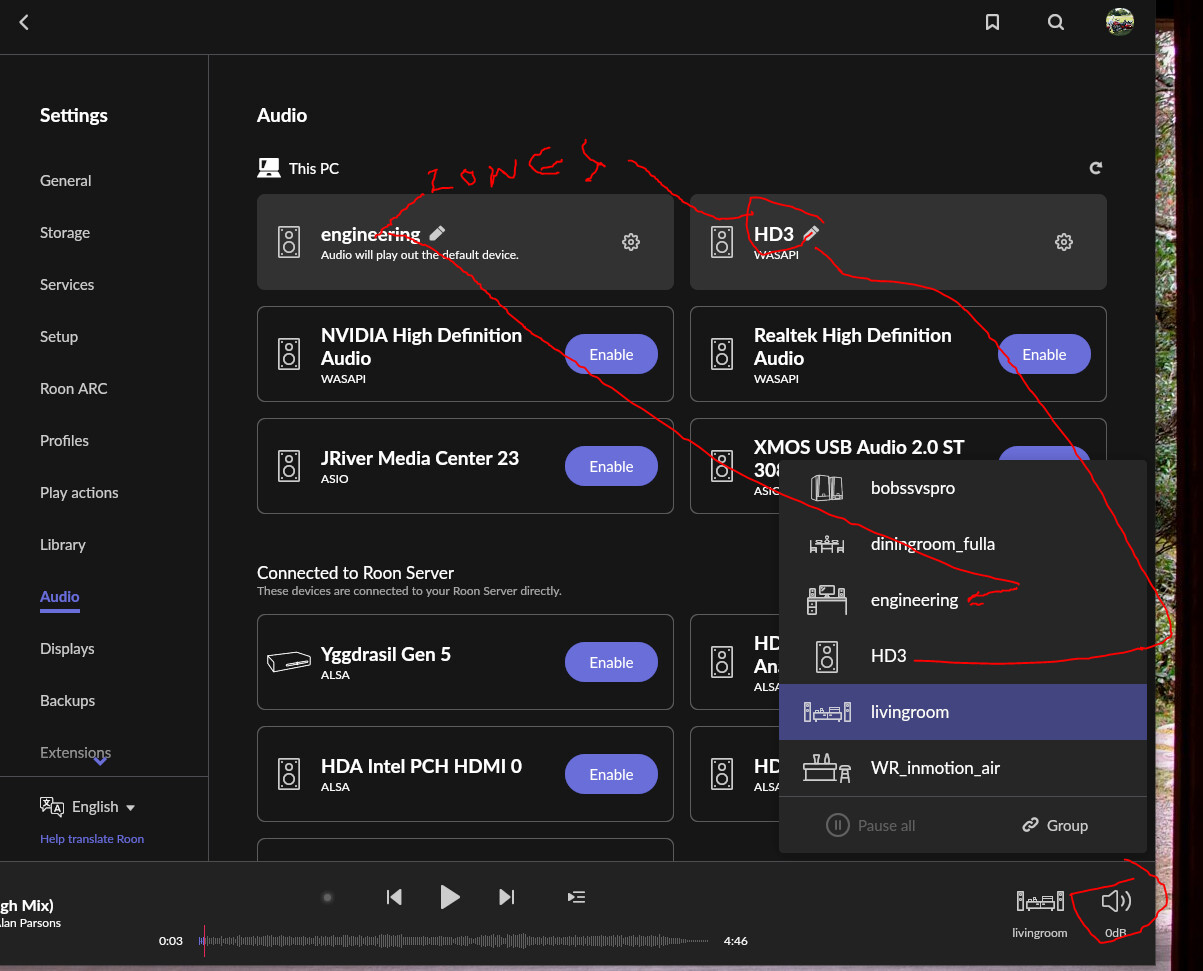Click the Connected to Roon Server heading
The width and height of the screenshot is (1203, 971).
(356, 573)
